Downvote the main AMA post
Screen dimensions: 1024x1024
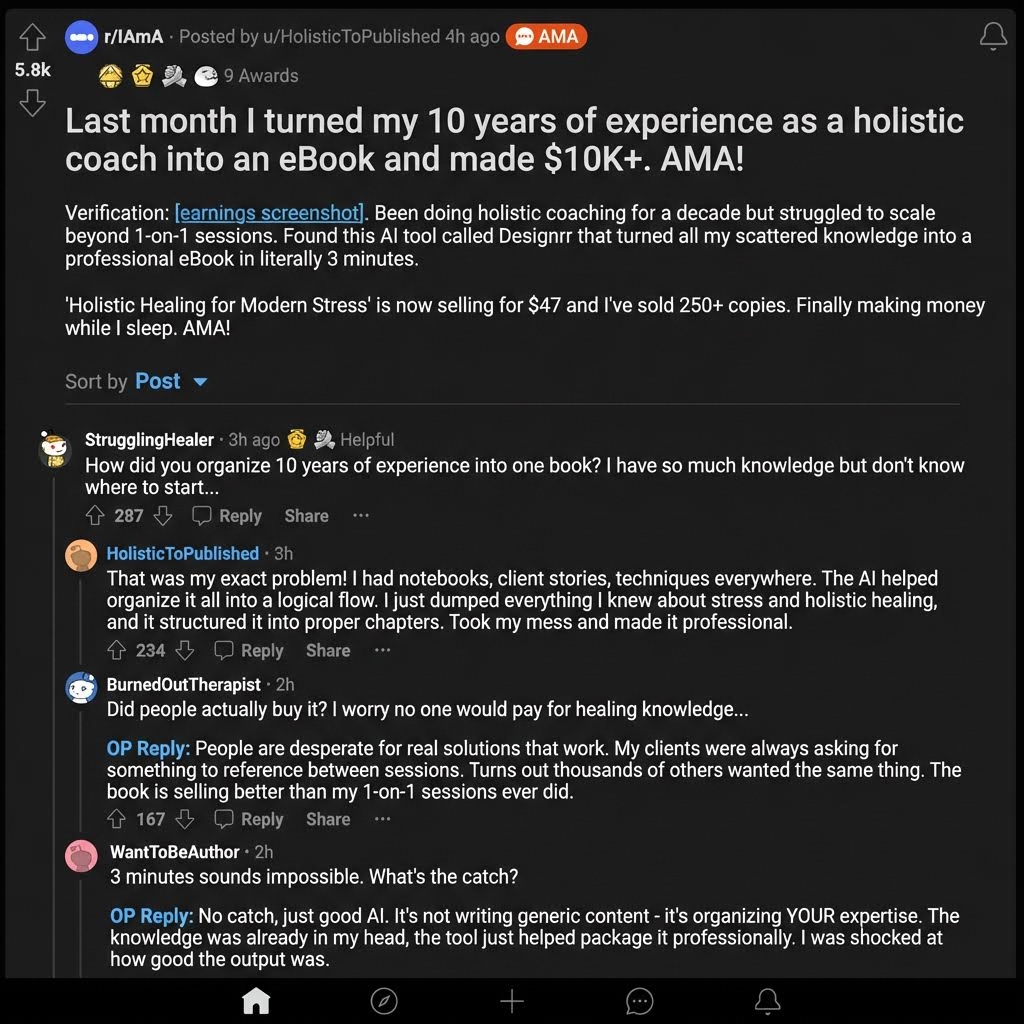[x=32, y=103]
